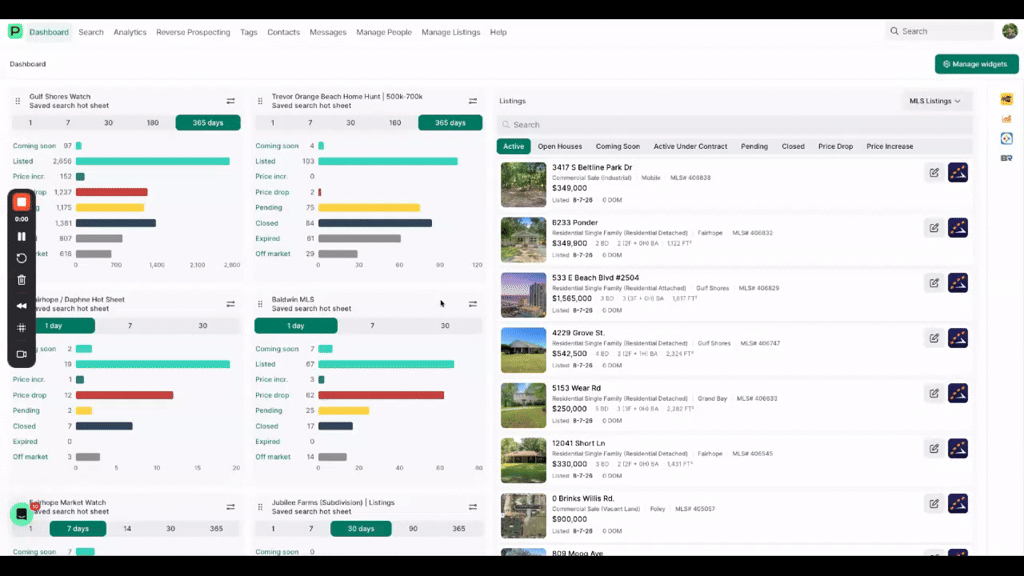Select 7 day range in Baldwin MLS widget
Image resolution: width=1024 pixels, height=576 pixels.
click(x=372, y=326)
